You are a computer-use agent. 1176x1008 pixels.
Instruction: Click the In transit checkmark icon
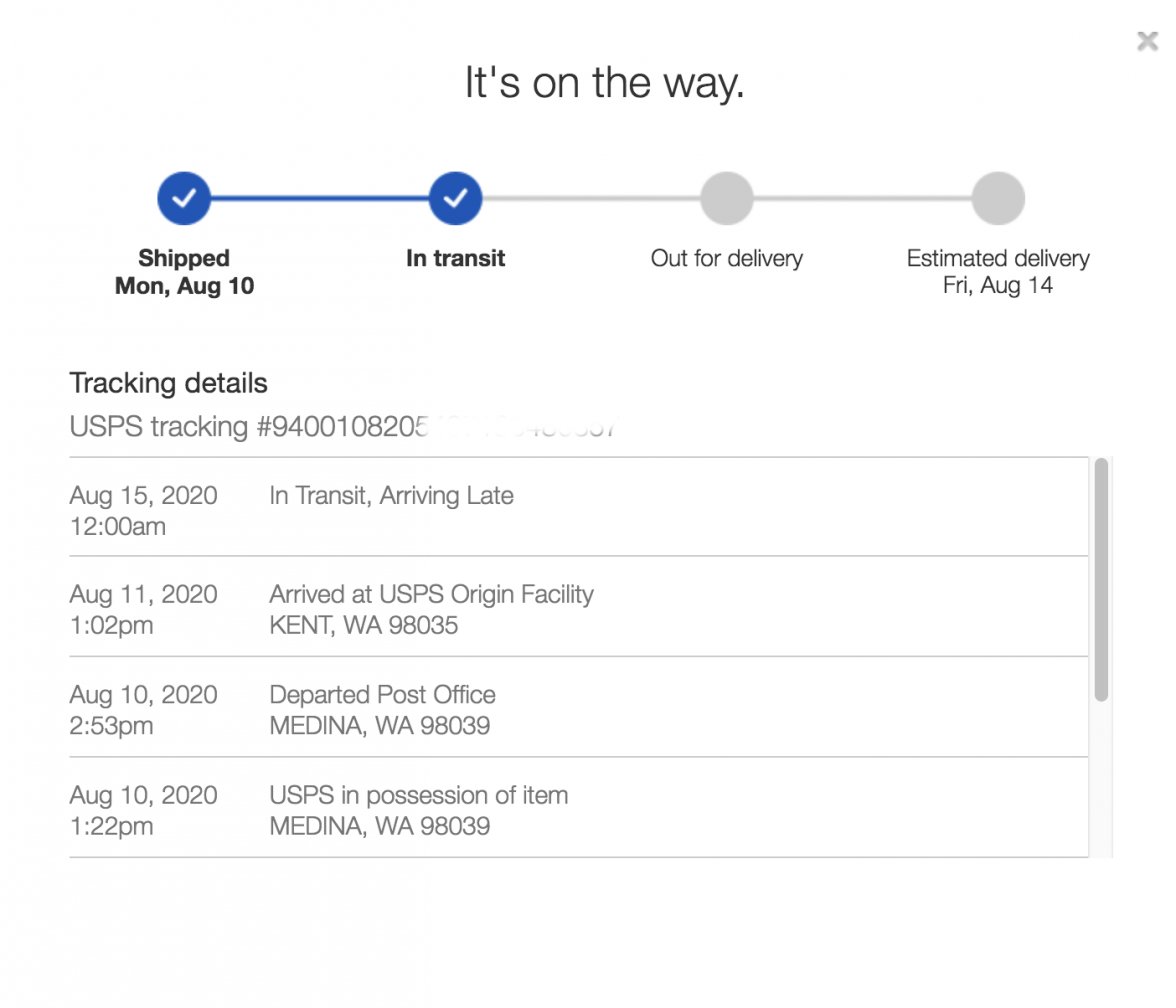455,198
